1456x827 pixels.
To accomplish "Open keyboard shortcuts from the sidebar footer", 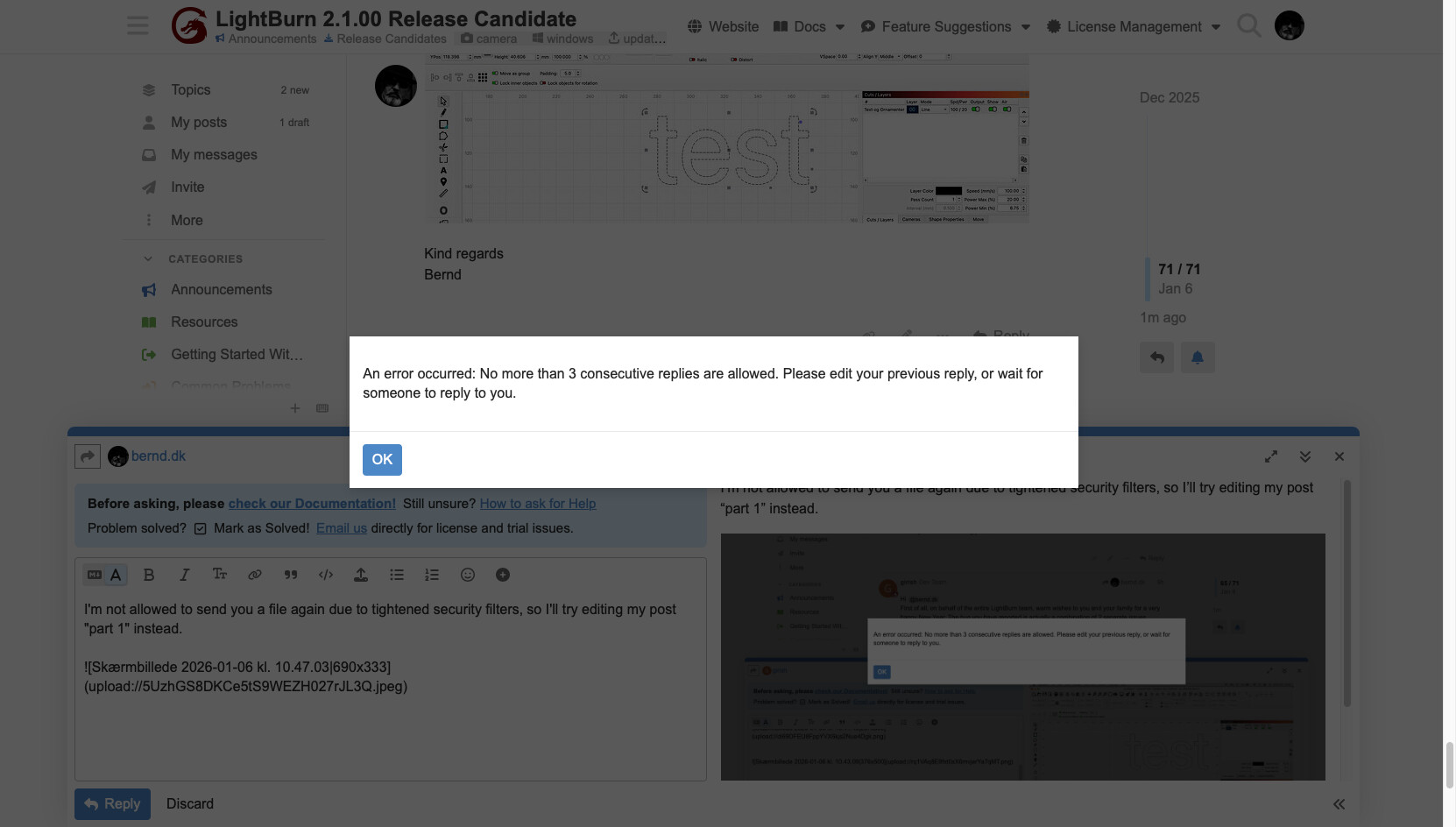I will point(322,408).
